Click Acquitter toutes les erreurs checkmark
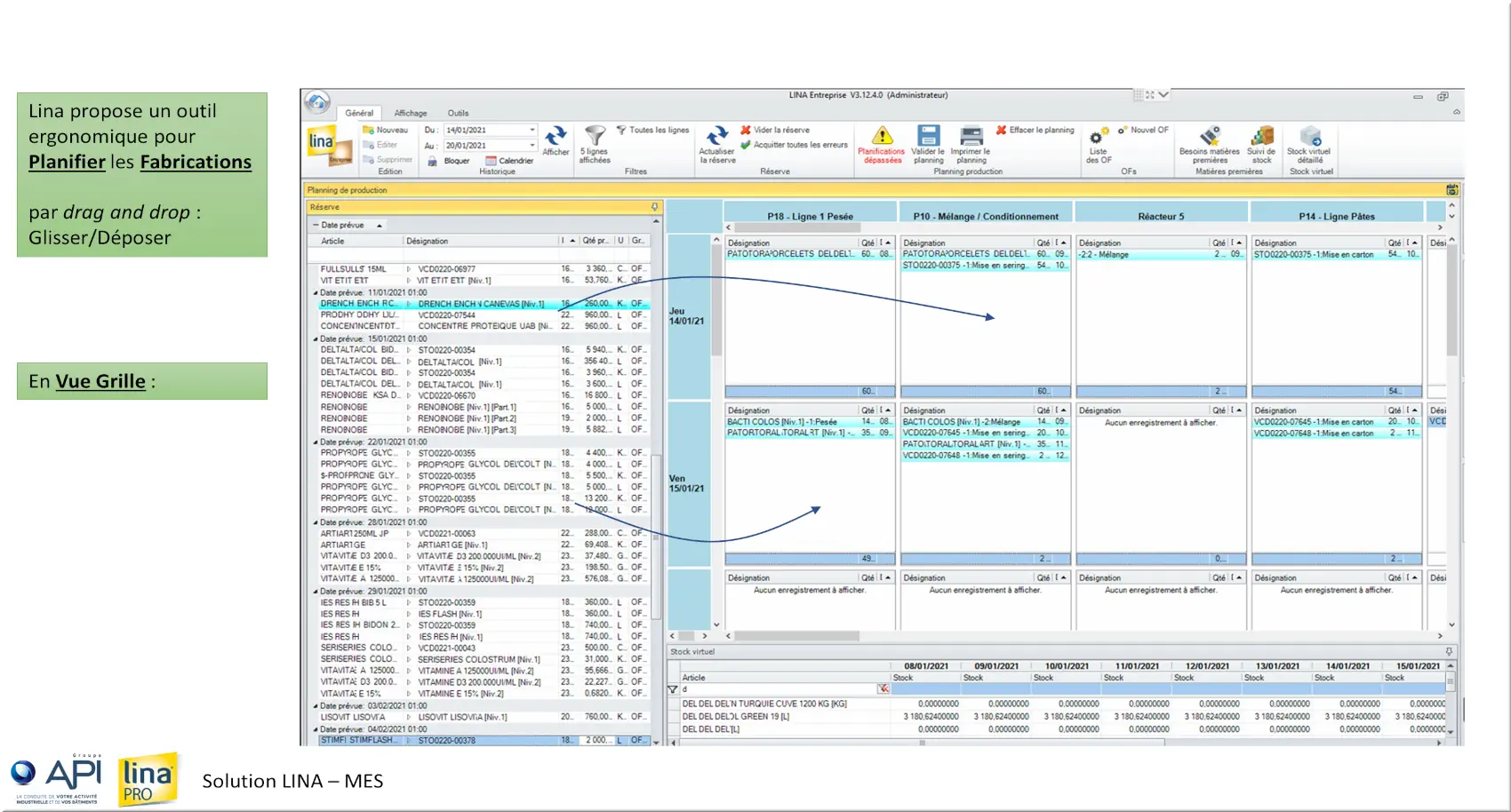The height and width of the screenshot is (812, 1511). click(746, 145)
